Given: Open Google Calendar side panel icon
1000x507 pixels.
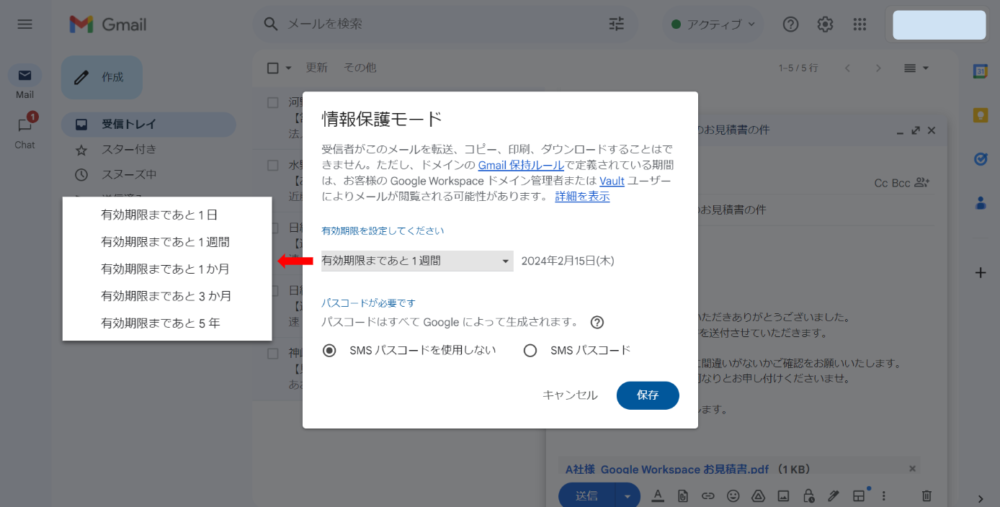Looking at the screenshot, I should 980,71.
